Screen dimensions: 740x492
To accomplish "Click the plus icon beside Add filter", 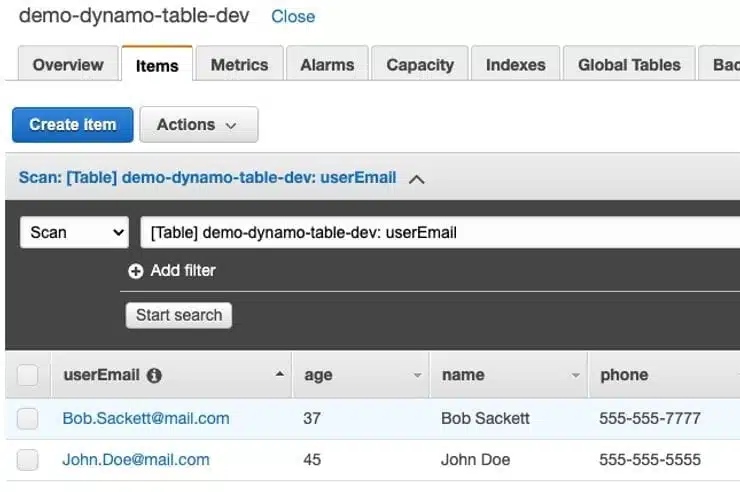I will pyautogui.click(x=135, y=271).
